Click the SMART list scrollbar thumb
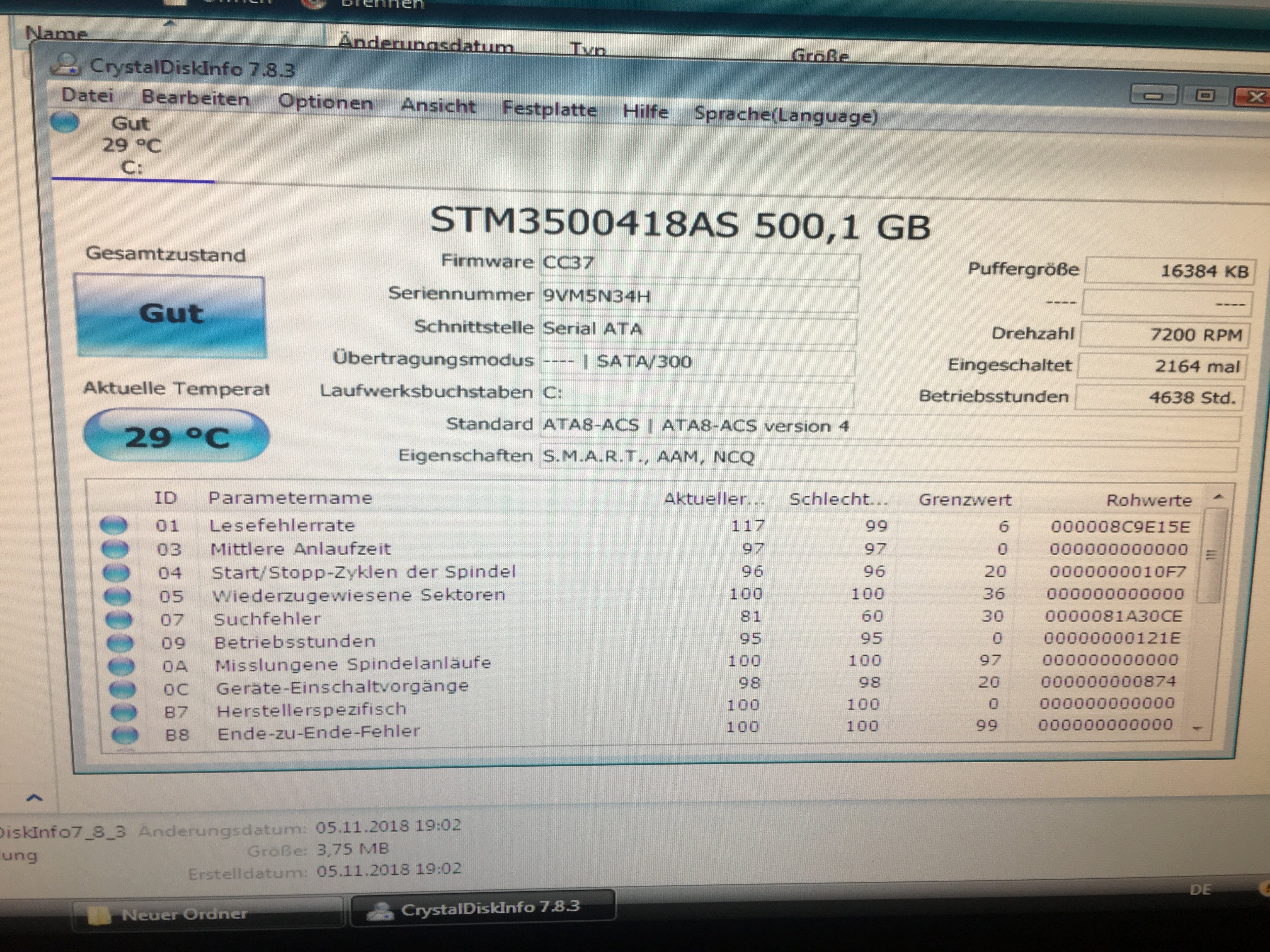Viewport: 1270px width, 952px height. pyautogui.click(x=1211, y=555)
